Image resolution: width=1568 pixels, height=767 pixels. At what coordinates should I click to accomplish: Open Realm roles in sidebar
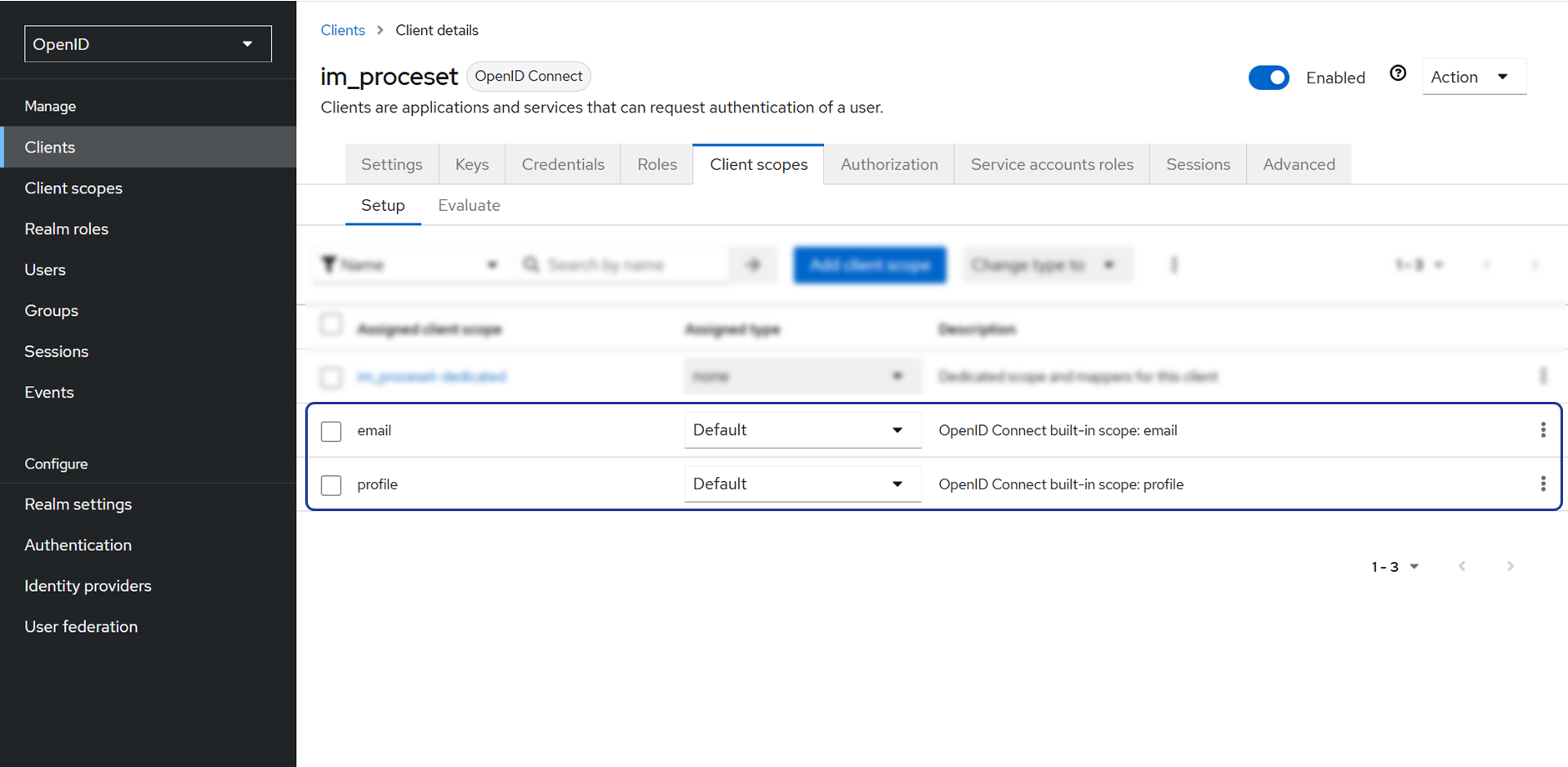pyautogui.click(x=148, y=228)
